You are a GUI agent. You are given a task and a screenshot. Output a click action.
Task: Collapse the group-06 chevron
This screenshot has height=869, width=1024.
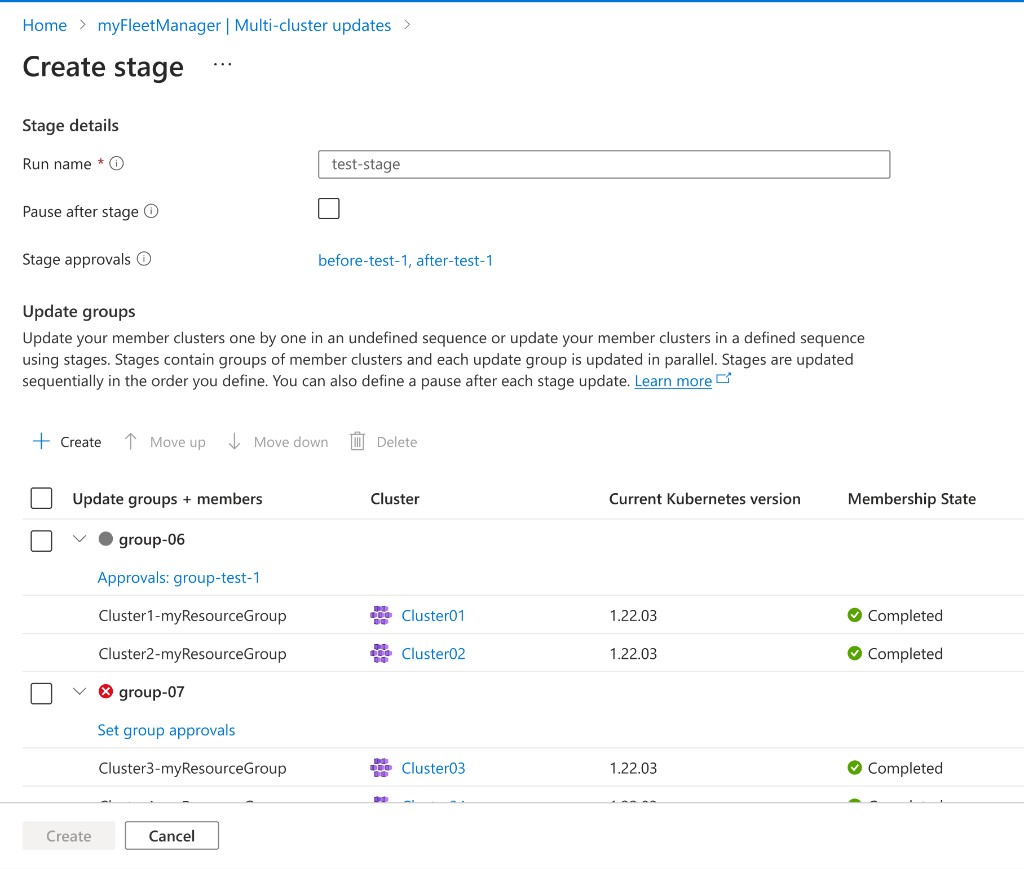tap(79, 539)
